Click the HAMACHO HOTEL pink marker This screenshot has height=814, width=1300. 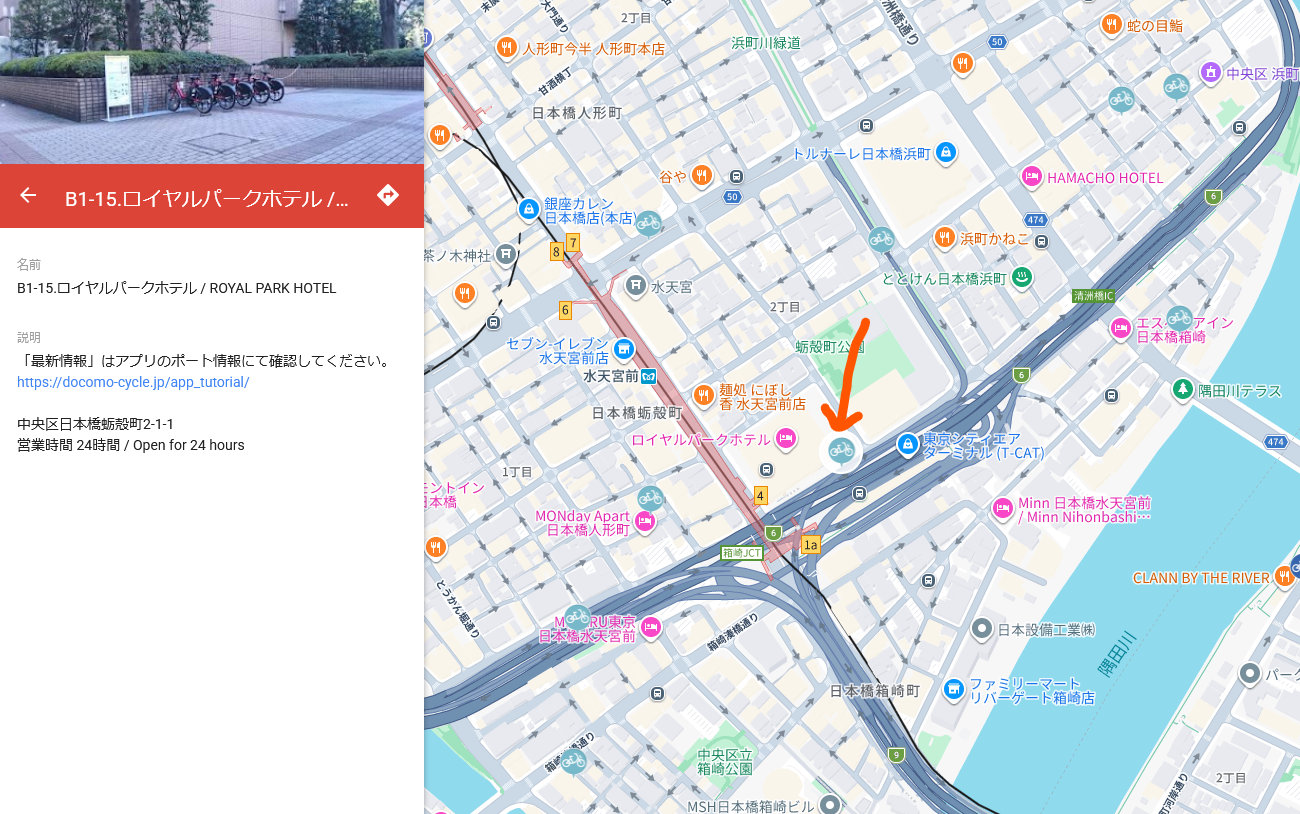[x=1031, y=177]
